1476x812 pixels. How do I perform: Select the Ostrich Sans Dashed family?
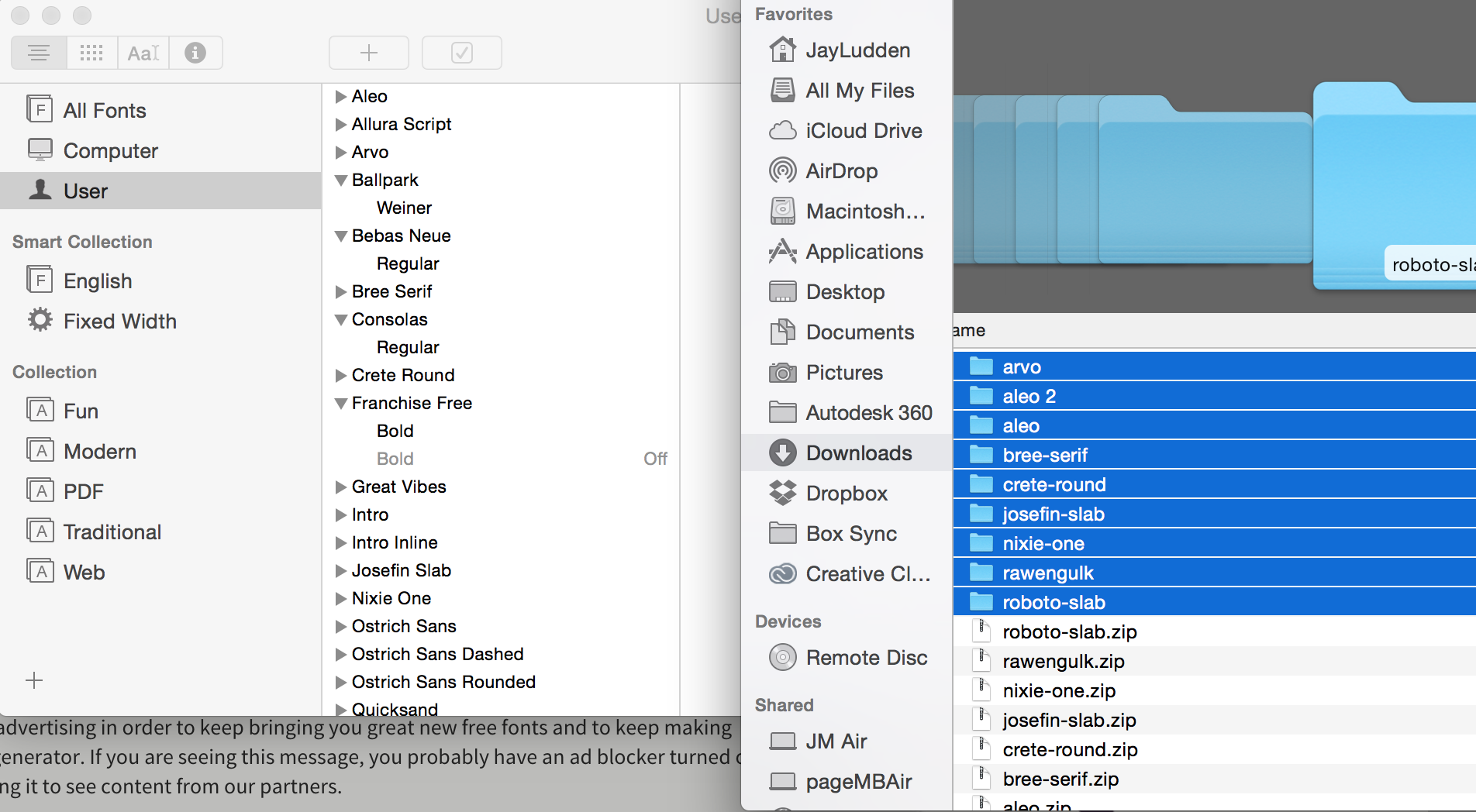click(501, 654)
